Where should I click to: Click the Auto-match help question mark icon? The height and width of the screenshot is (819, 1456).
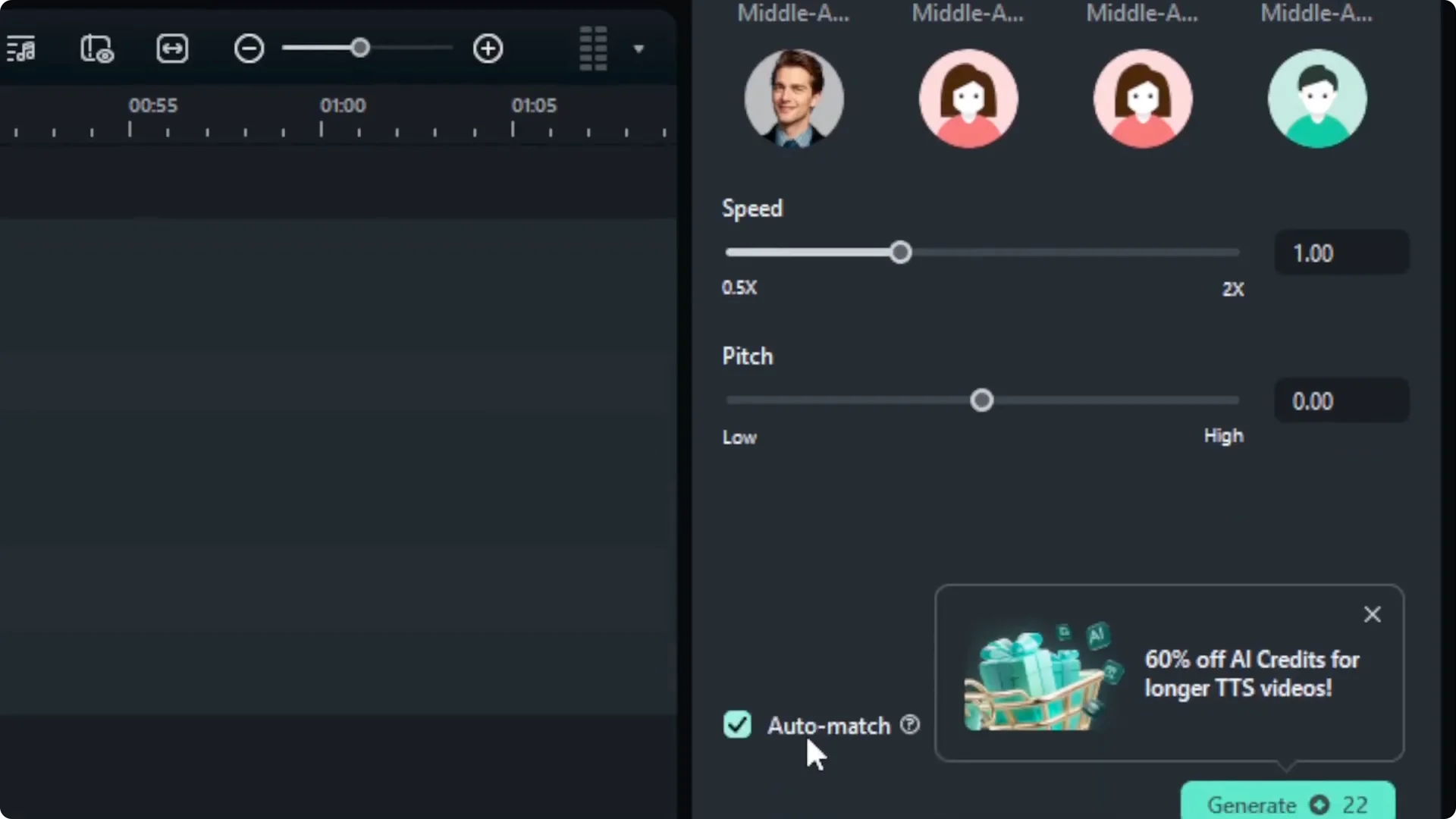point(910,725)
